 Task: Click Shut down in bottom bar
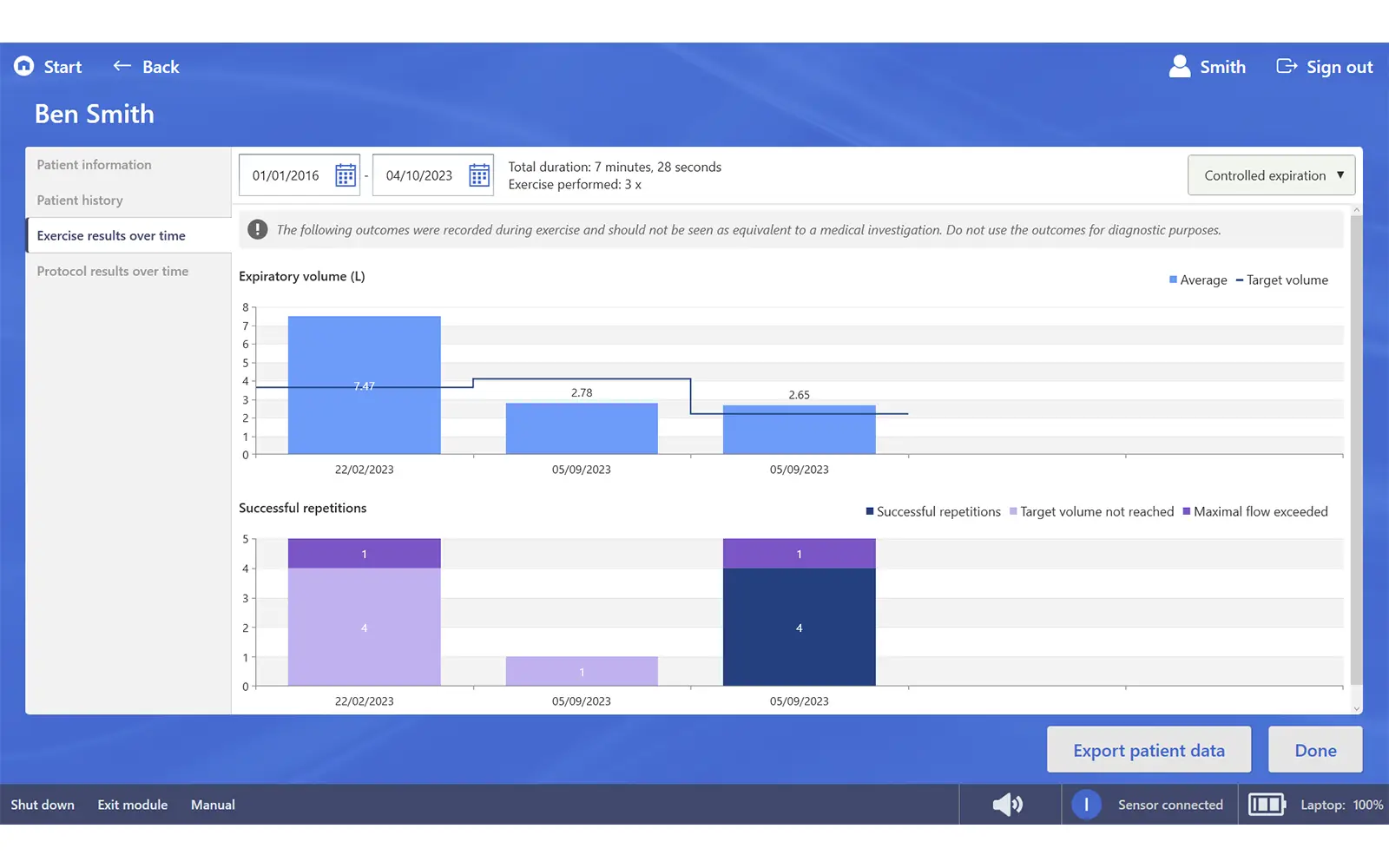coord(43,805)
